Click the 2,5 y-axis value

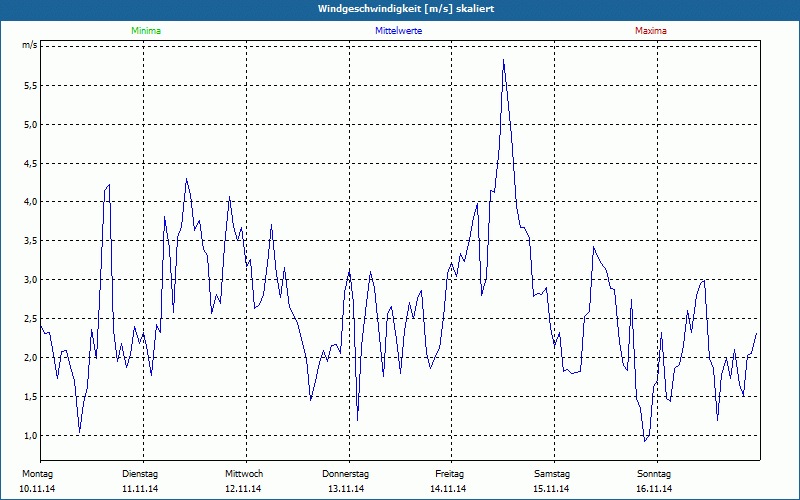point(31,319)
